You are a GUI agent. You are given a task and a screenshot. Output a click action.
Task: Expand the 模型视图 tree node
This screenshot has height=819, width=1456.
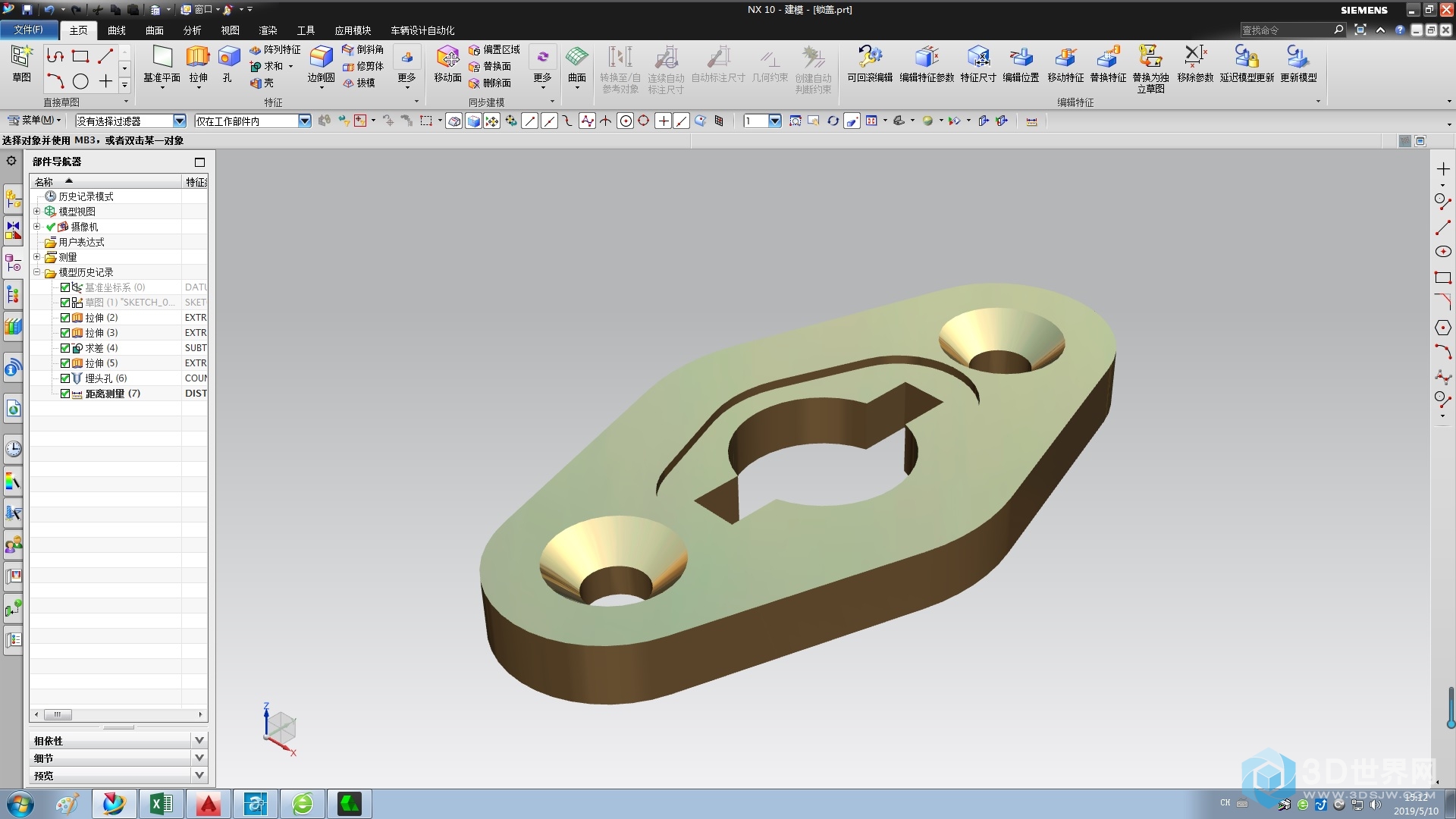point(36,212)
